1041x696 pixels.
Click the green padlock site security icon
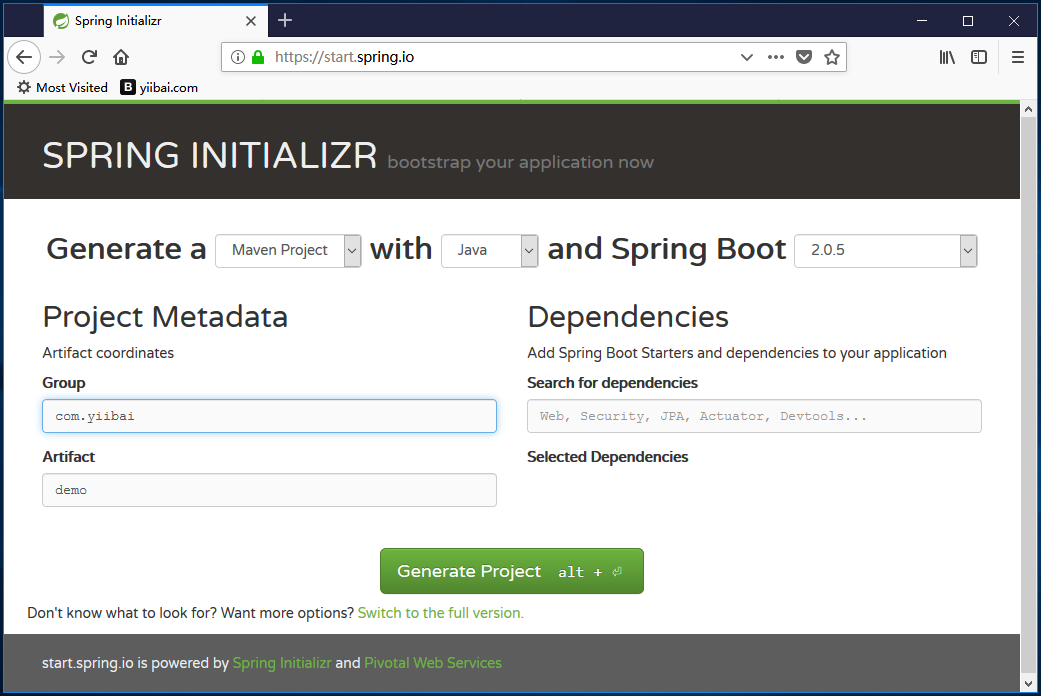tap(258, 57)
